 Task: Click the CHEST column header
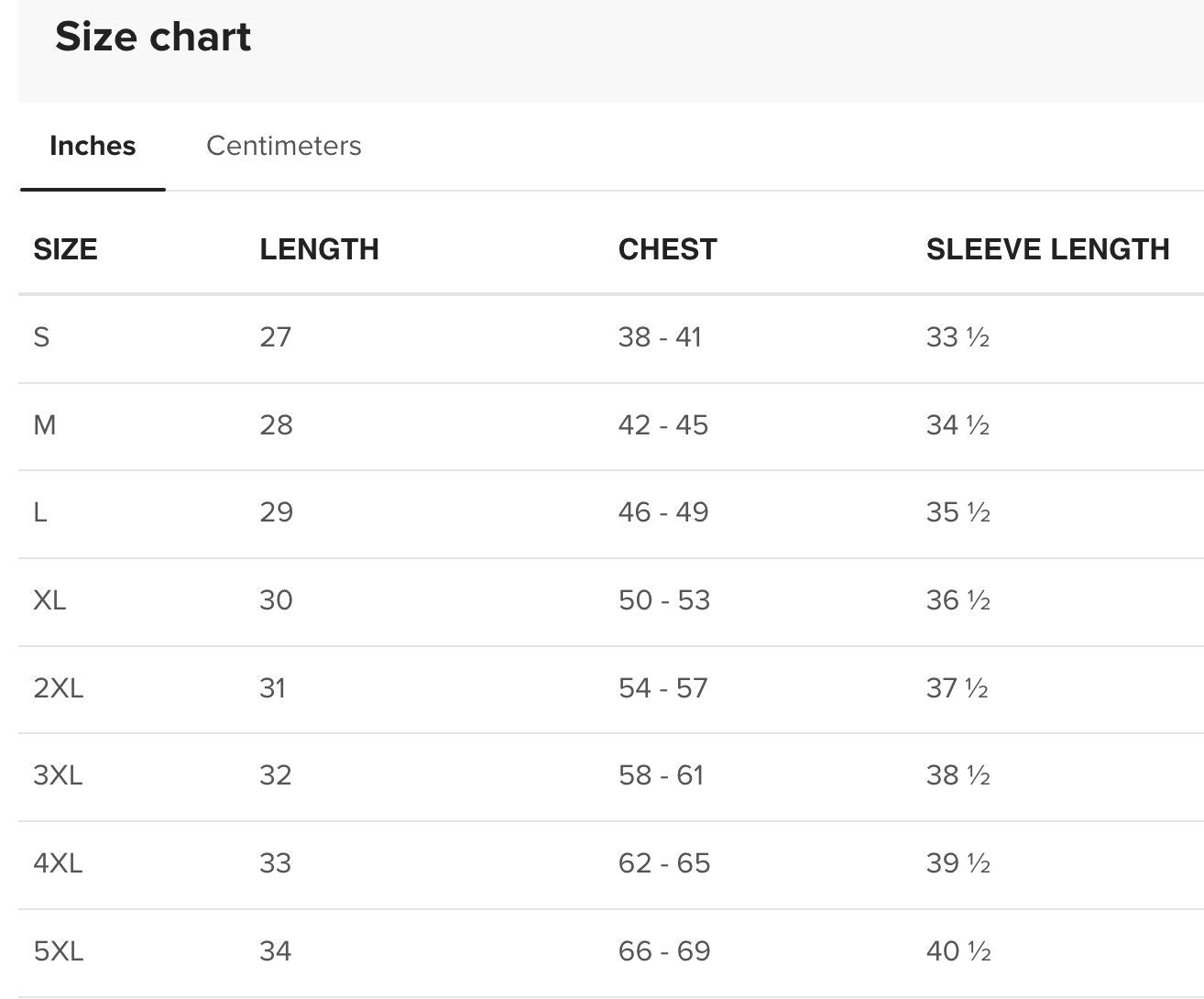pos(667,249)
